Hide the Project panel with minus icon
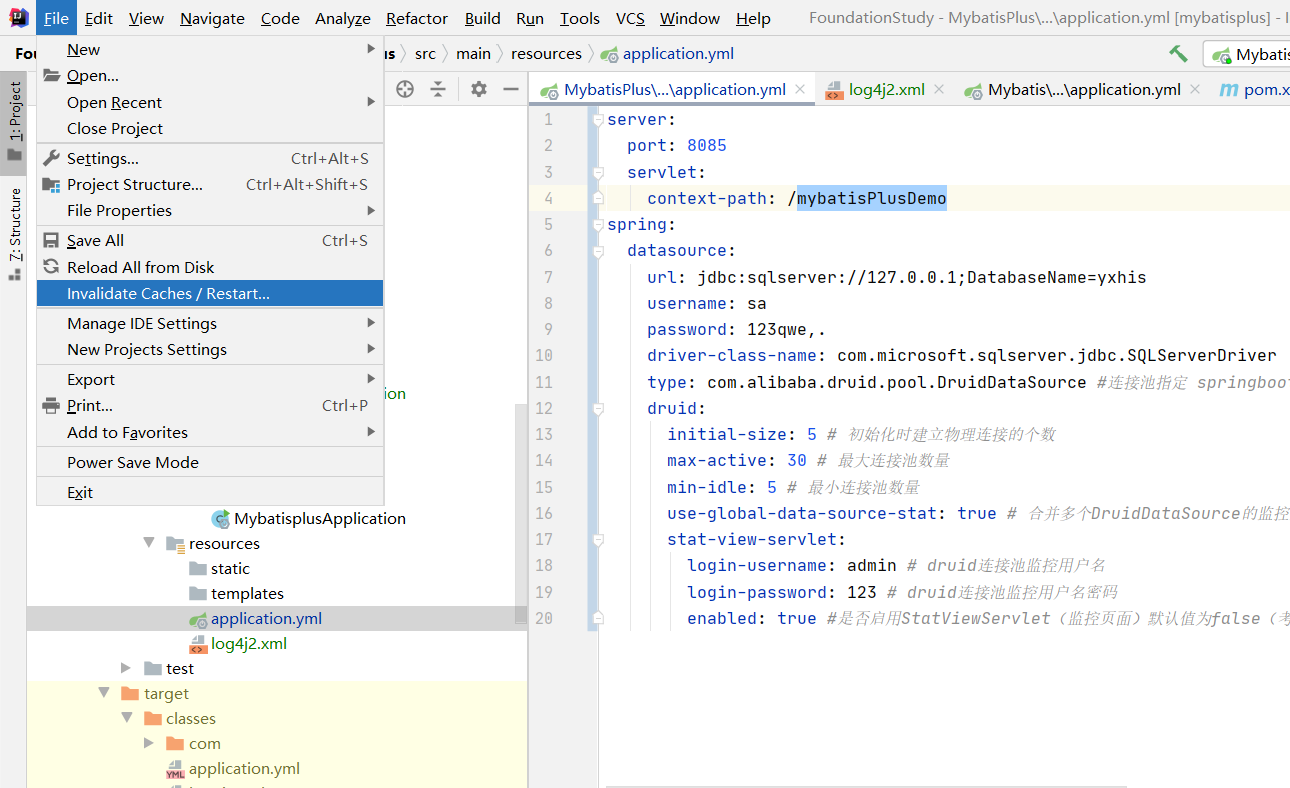Viewport: 1290px width, 788px height. 511,89
